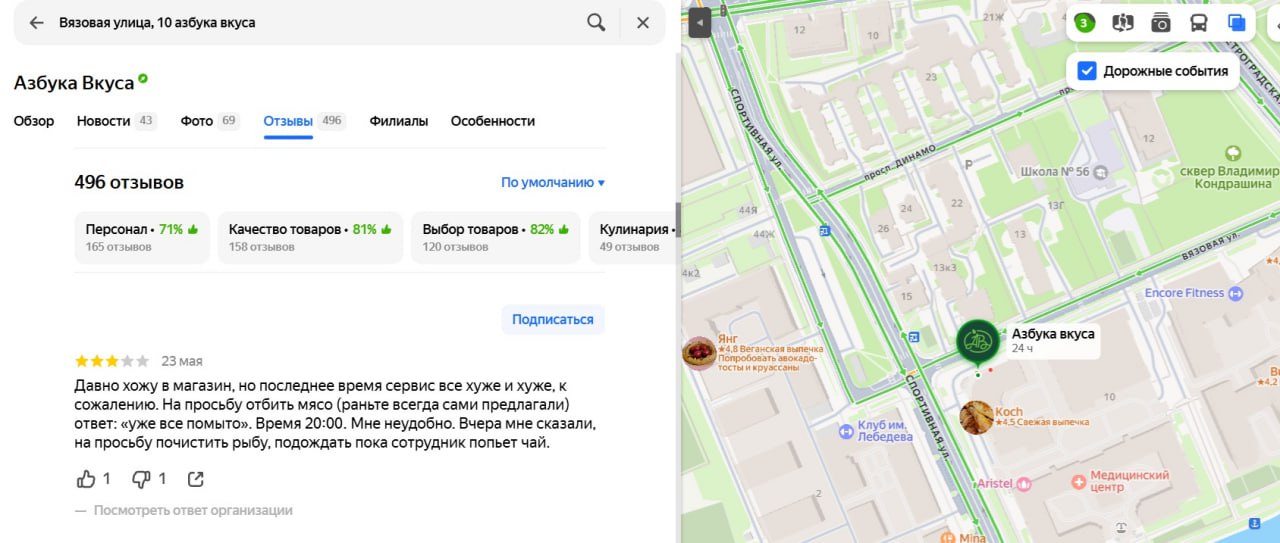Open the map layers icon
The width and height of the screenshot is (1280, 543).
tap(1237, 22)
